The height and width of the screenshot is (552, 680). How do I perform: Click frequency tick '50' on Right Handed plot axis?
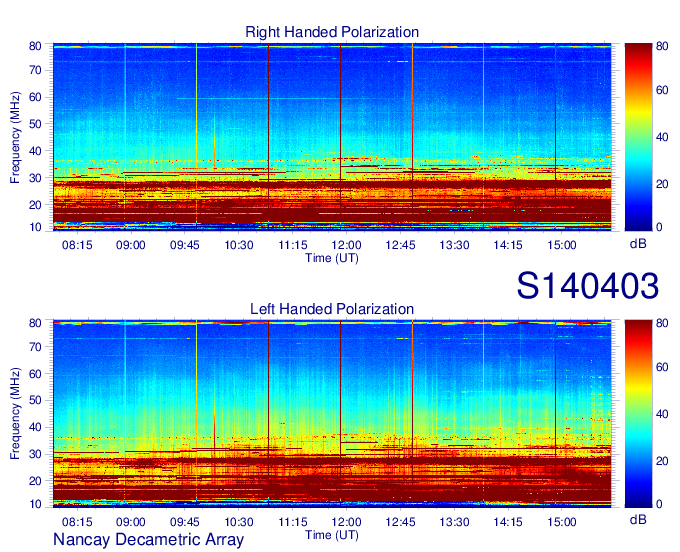[35, 124]
